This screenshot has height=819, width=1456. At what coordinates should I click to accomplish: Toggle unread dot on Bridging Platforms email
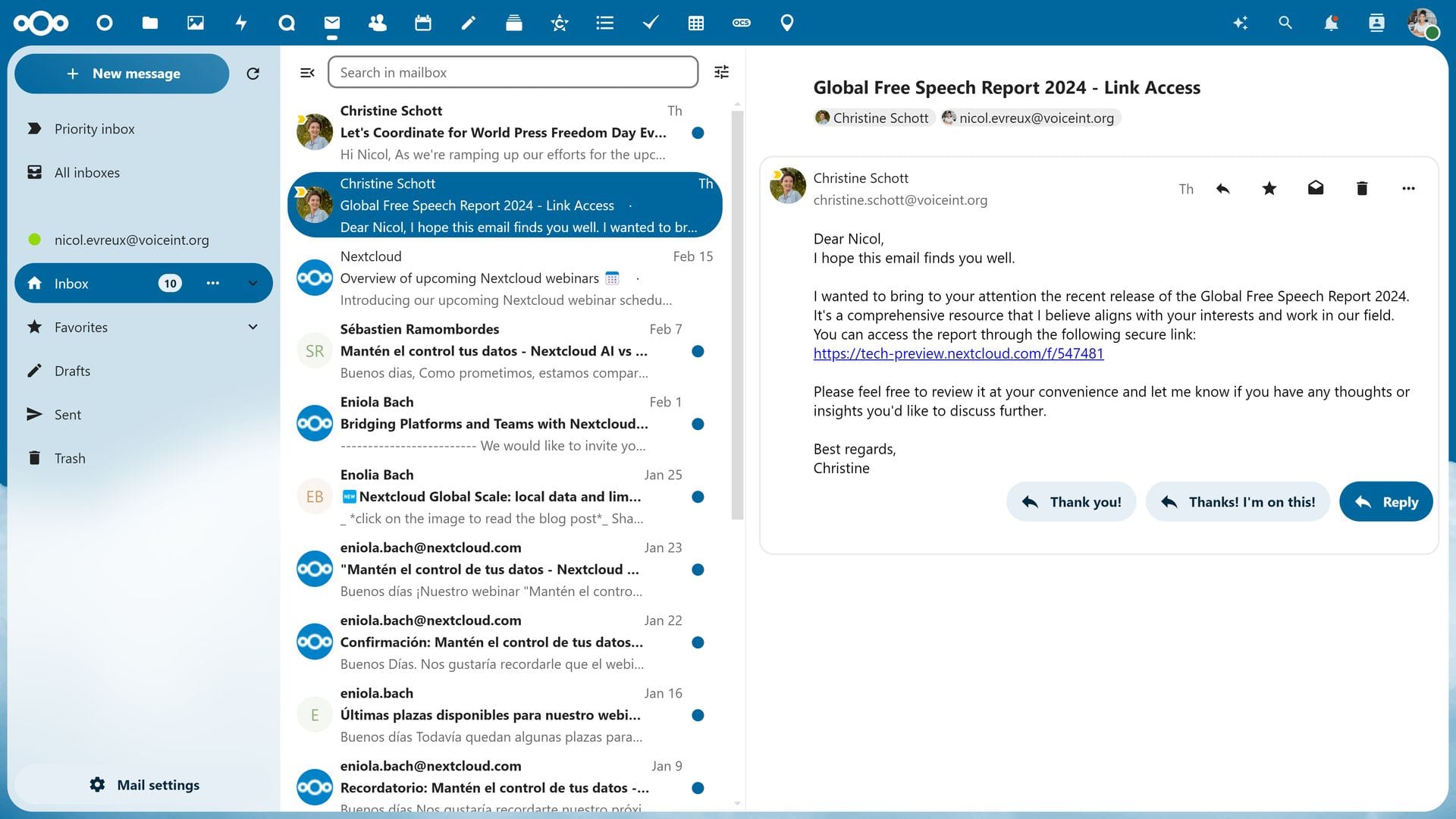(x=698, y=424)
